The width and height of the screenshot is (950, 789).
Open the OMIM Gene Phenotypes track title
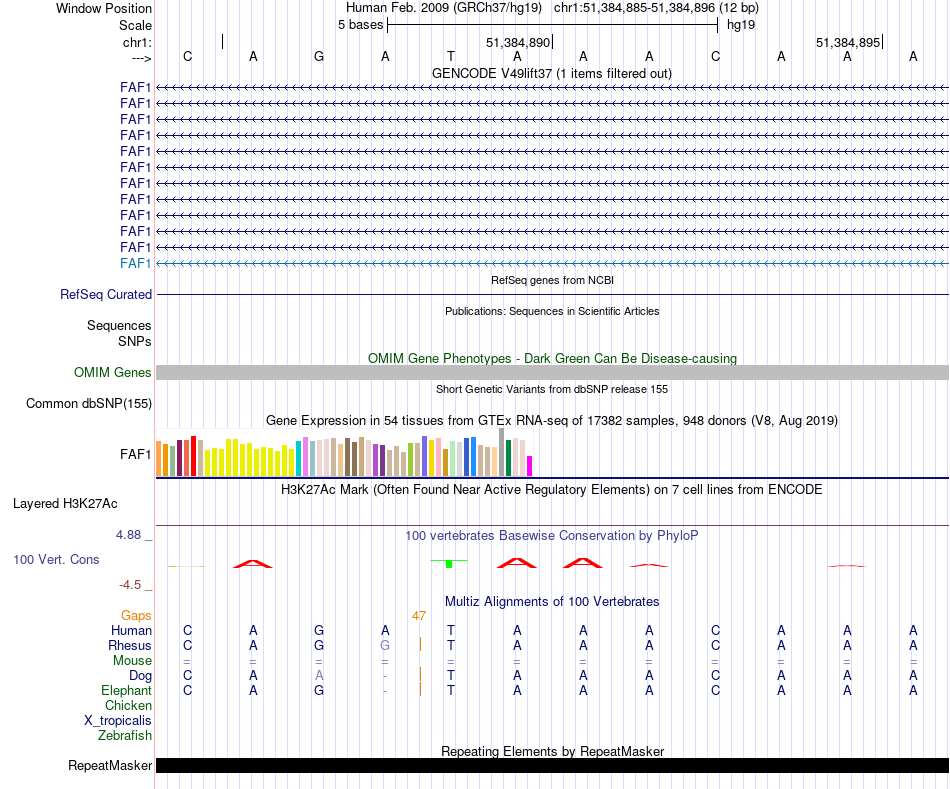click(552, 358)
